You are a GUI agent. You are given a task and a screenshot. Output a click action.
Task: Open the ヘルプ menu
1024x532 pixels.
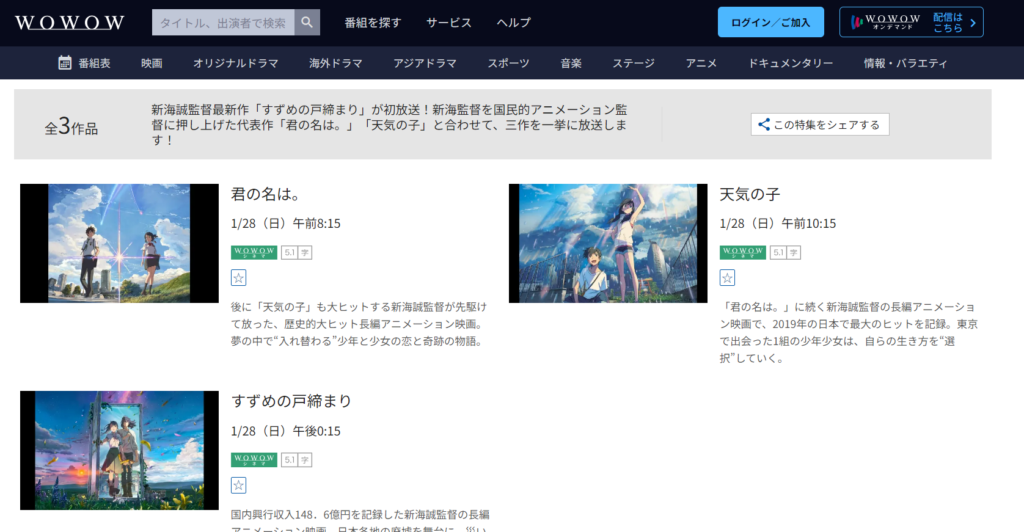point(513,23)
